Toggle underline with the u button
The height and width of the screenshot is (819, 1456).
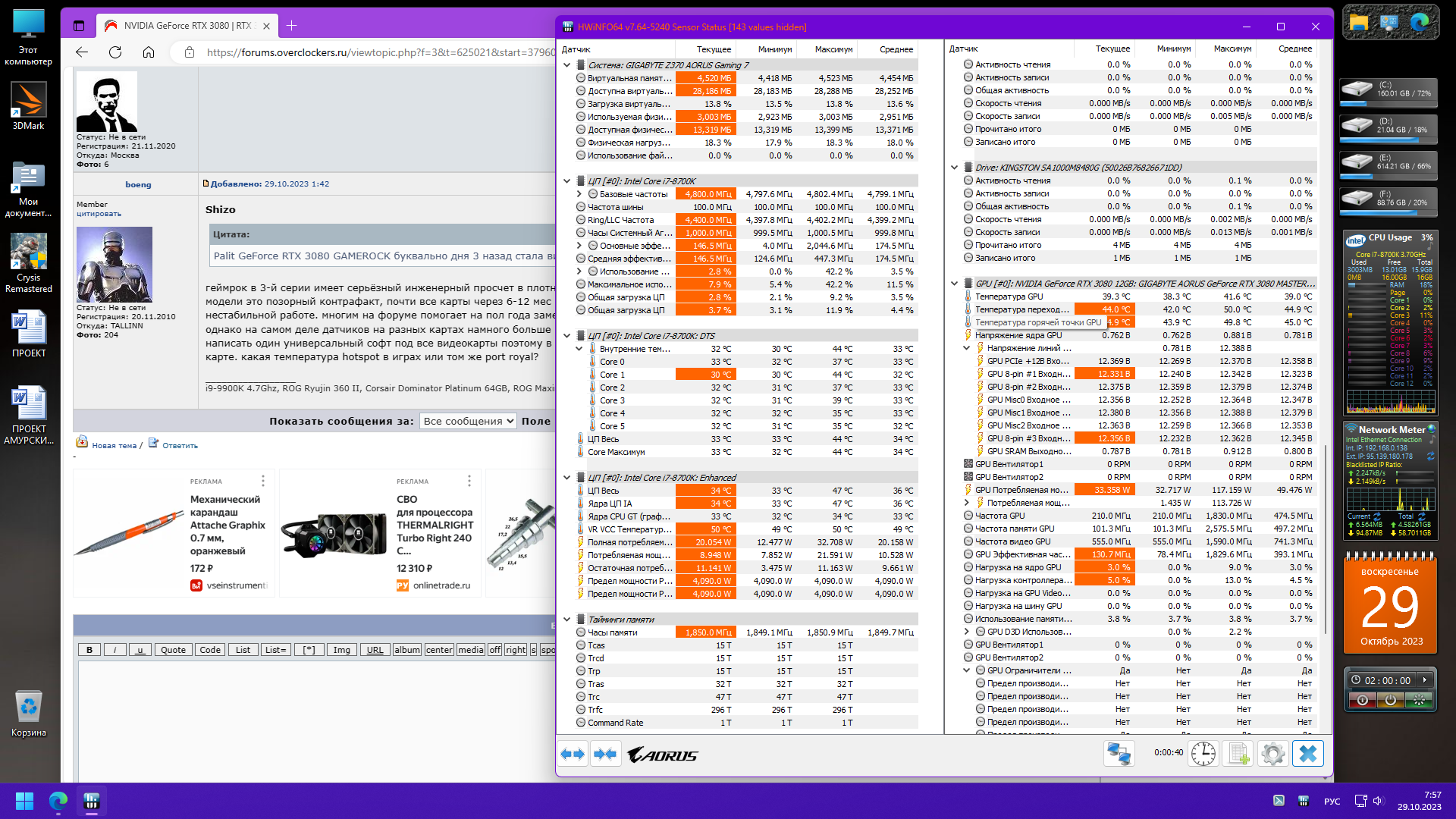pos(140,650)
